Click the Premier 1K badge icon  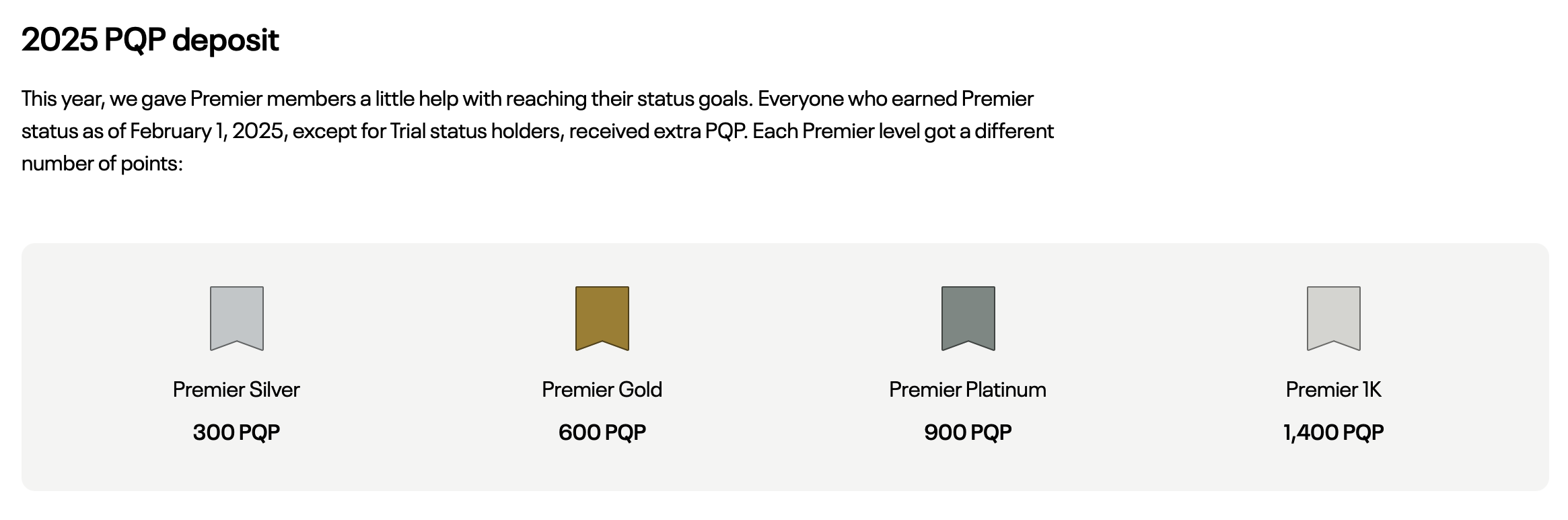[x=1333, y=317]
